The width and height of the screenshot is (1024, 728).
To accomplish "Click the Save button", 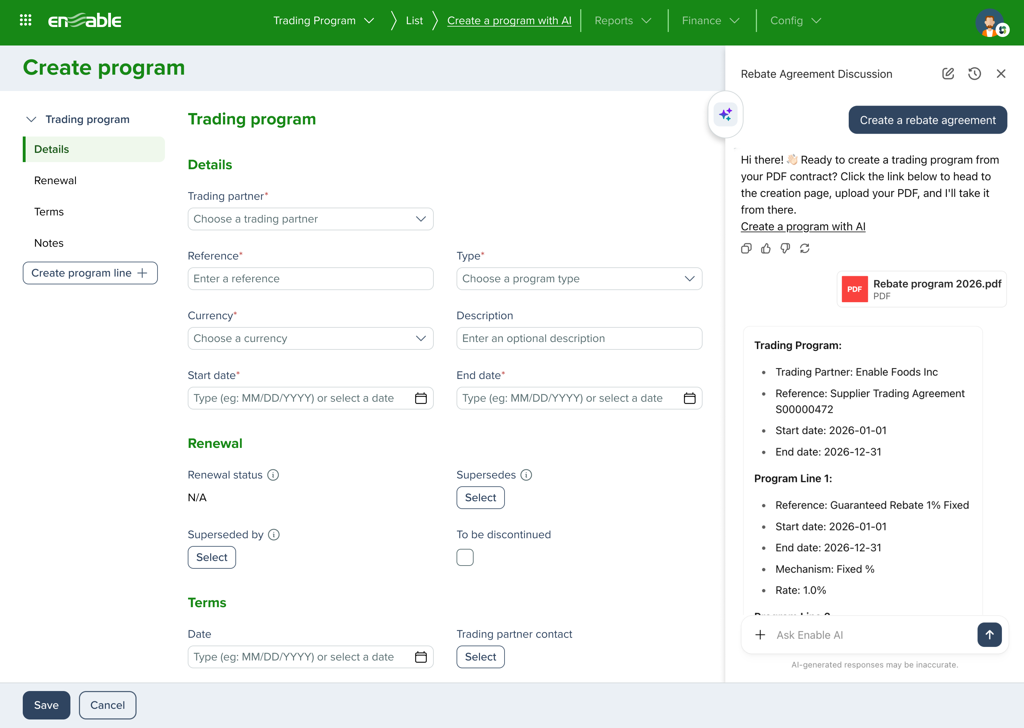I will 46,705.
